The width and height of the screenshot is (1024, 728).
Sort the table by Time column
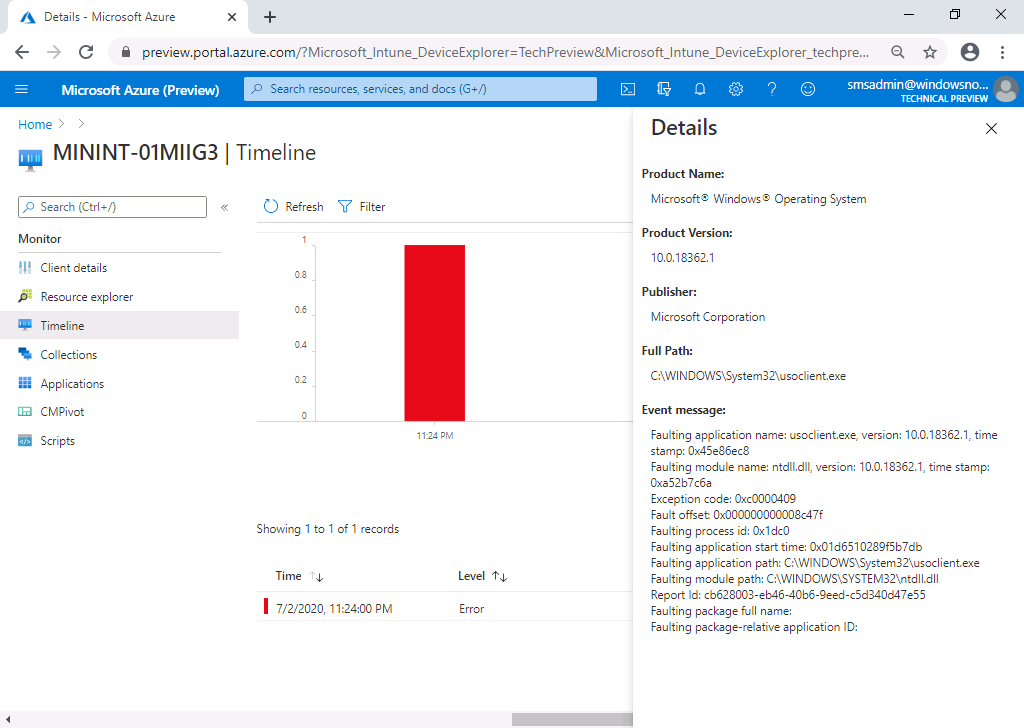click(x=299, y=576)
